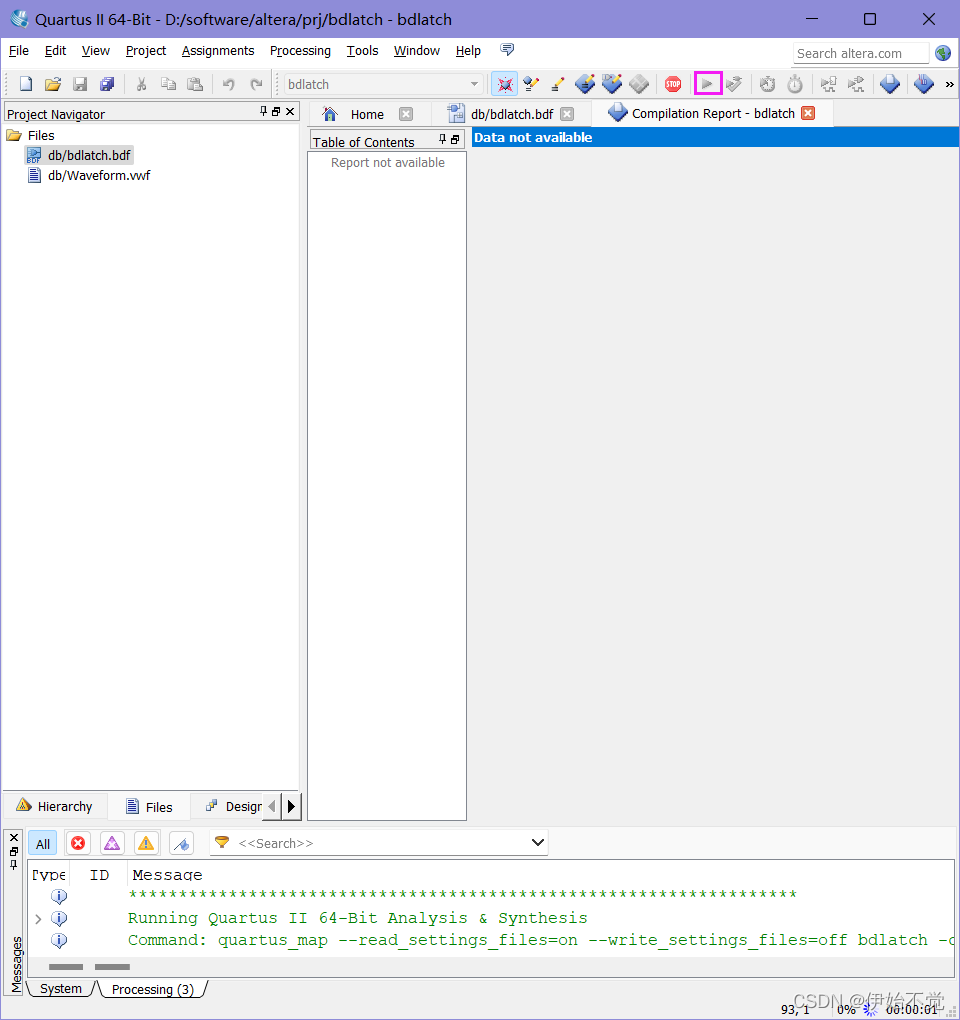This screenshot has height=1020, width=960.
Task: Pin the Project Navigator panel
Action: (x=263, y=111)
